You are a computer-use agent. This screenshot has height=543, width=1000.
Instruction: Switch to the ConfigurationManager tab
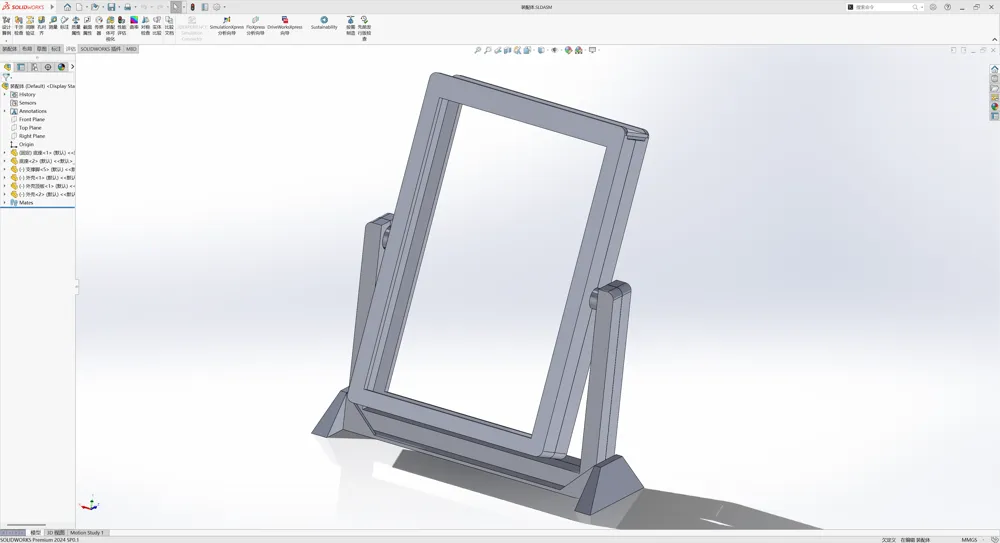(34, 67)
